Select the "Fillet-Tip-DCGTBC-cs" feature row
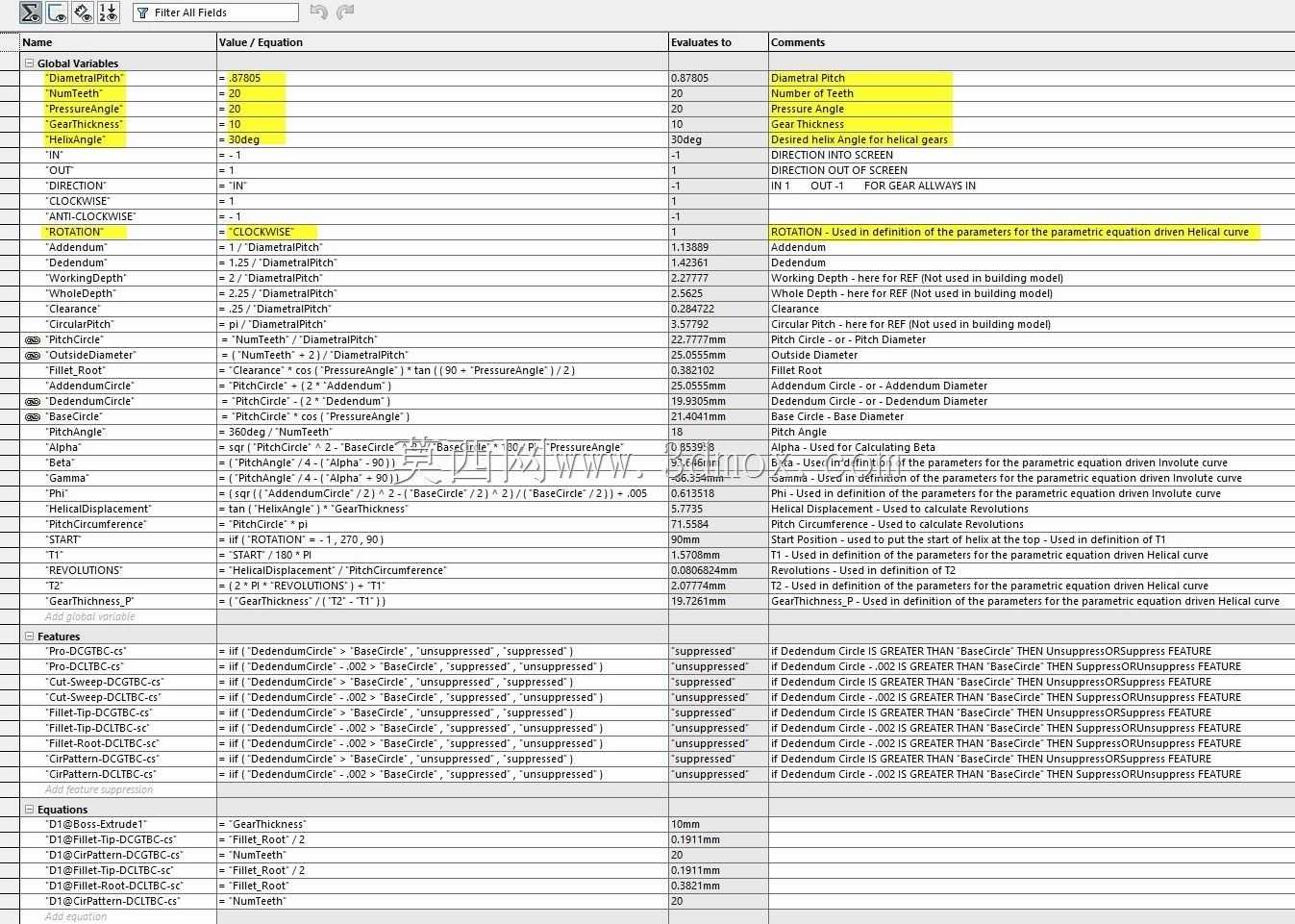The height and width of the screenshot is (924, 1295). [x=98, y=713]
